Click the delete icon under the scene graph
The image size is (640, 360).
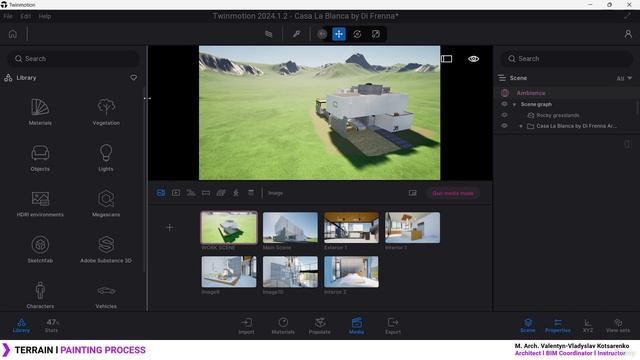[627, 144]
